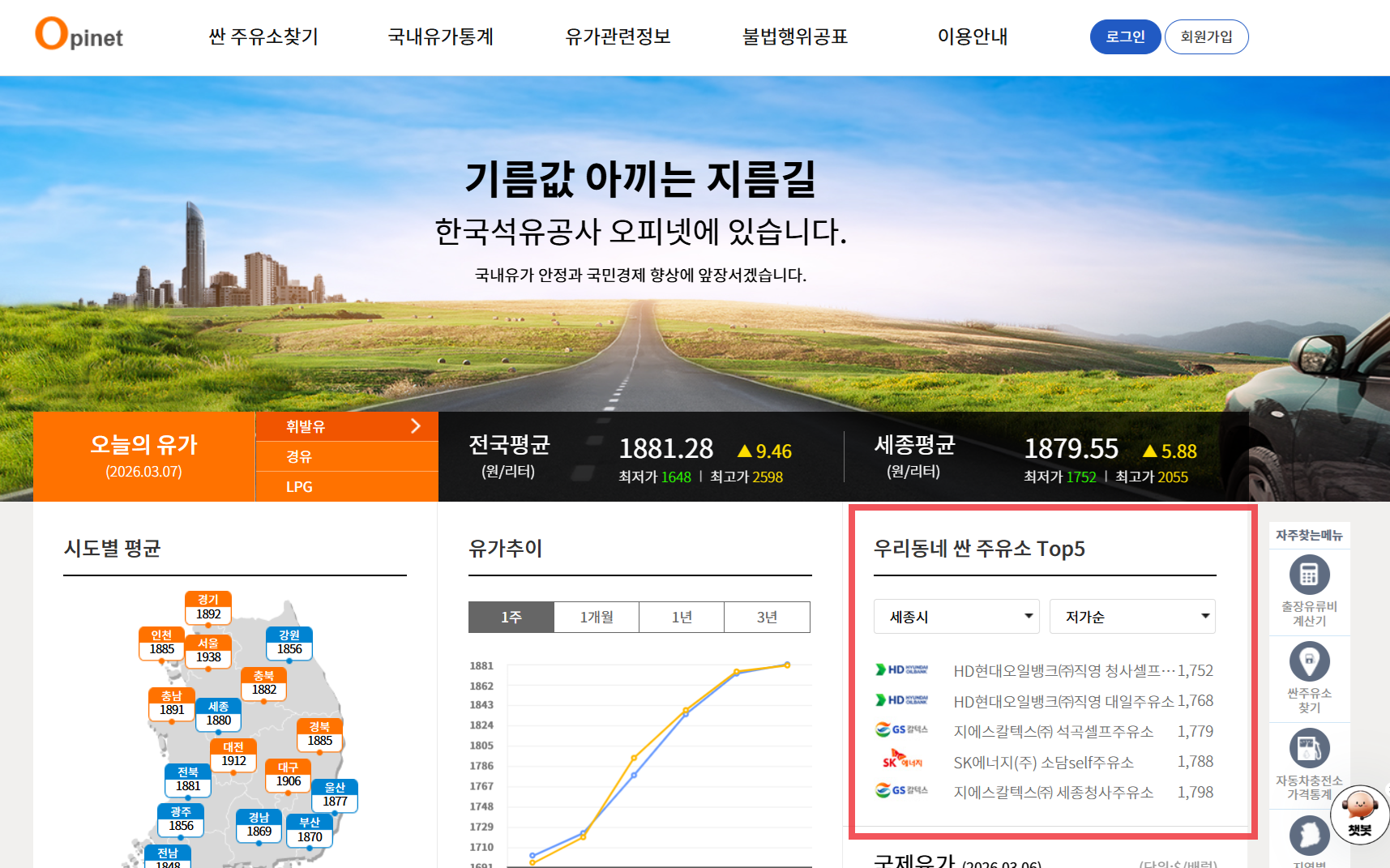This screenshot has width=1390, height=868.
Task: Open the 싼주유소 찾기 location pin icon
Action: tap(1309, 661)
